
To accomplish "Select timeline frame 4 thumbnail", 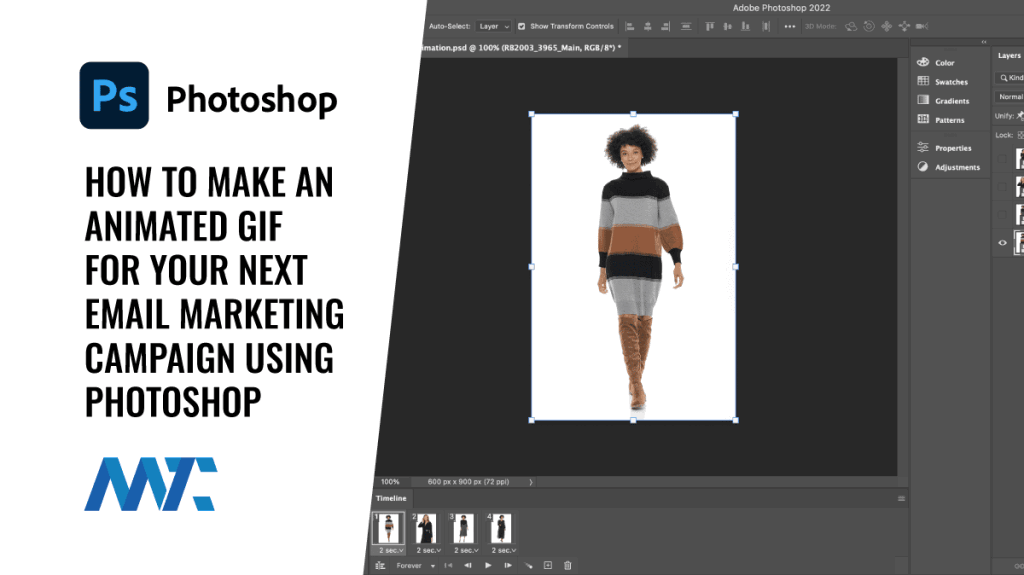I will pos(501,529).
